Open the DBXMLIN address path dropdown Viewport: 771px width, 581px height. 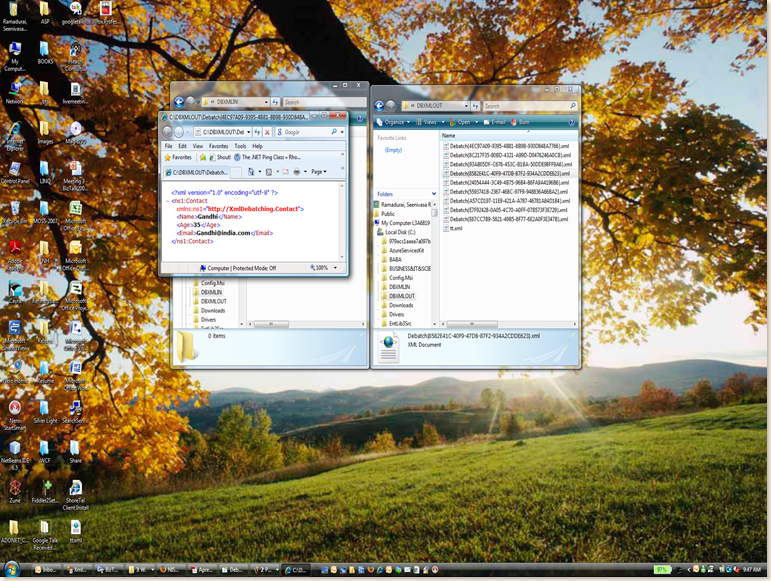click(x=266, y=102)
